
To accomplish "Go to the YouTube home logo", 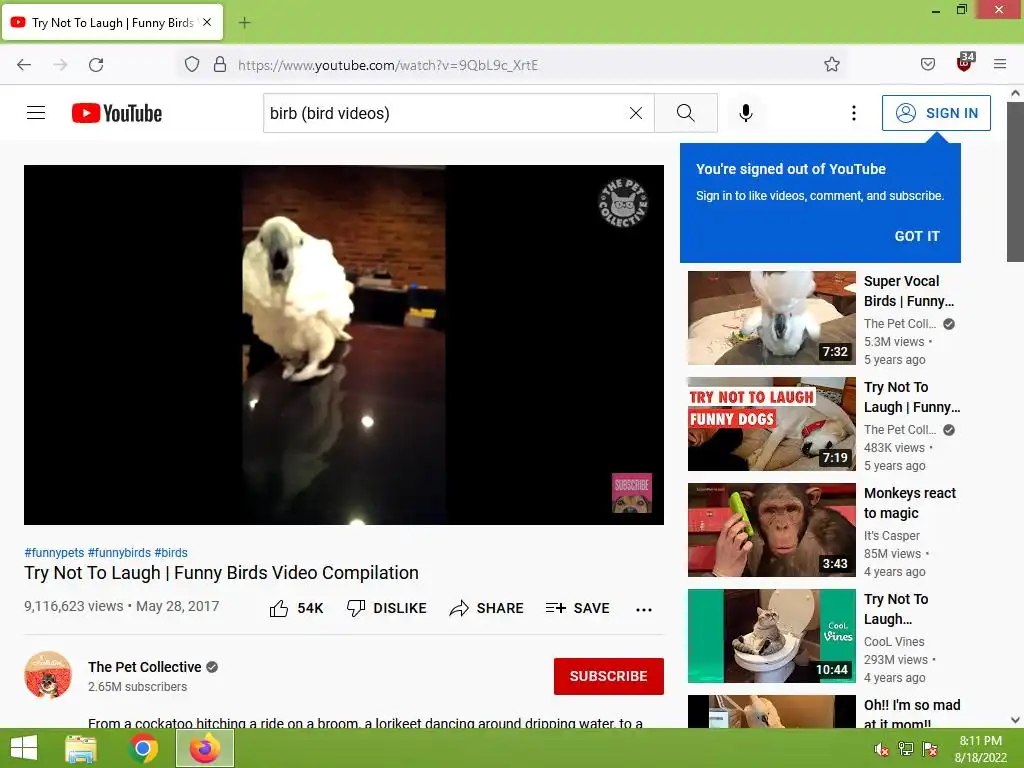I will tap(117, 113).
